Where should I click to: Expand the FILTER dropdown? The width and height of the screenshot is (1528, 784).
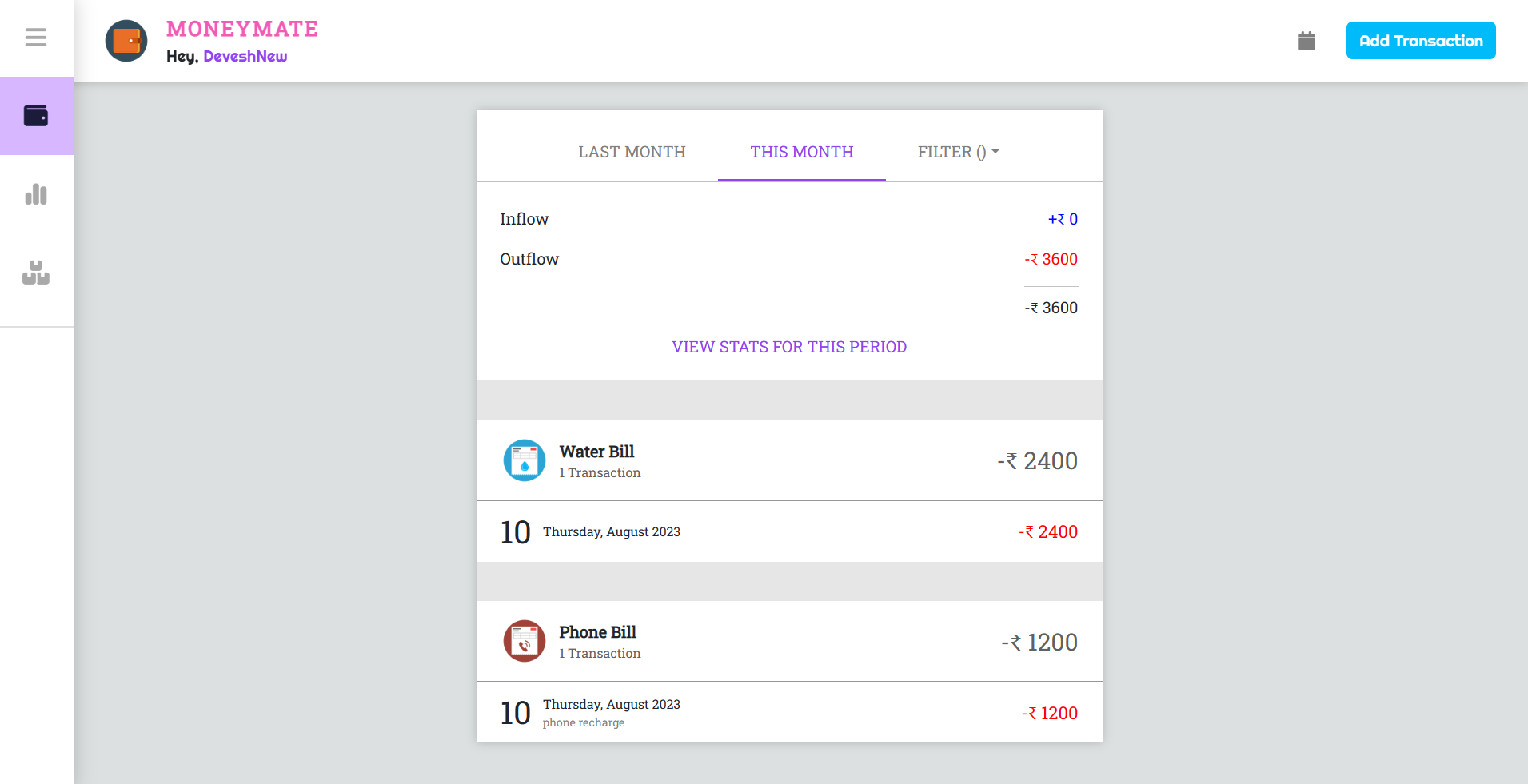point(959,152)
